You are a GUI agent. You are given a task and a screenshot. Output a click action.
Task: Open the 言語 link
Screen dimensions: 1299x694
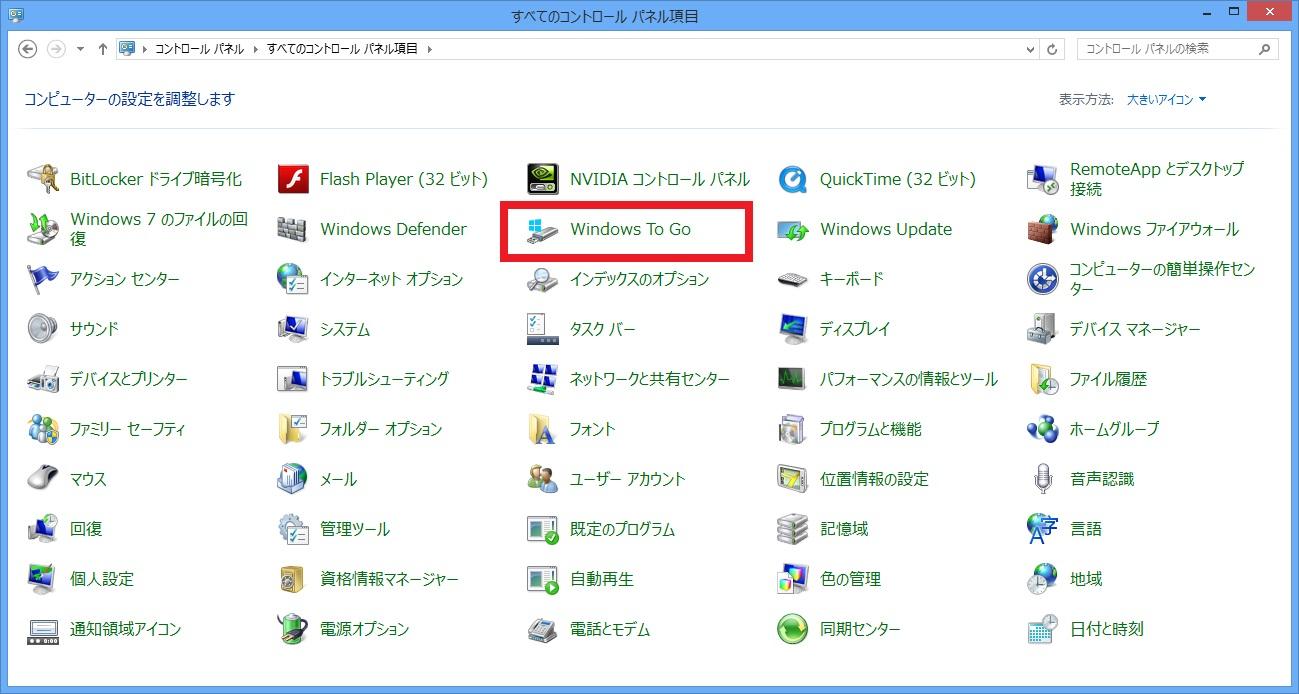pyautogui.click(x=1086, y=529)
